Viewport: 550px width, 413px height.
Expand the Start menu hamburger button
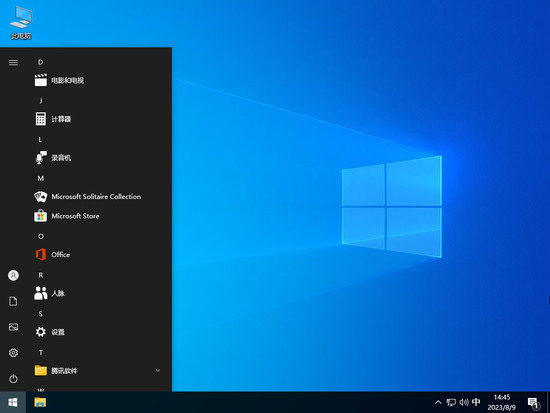13,62
